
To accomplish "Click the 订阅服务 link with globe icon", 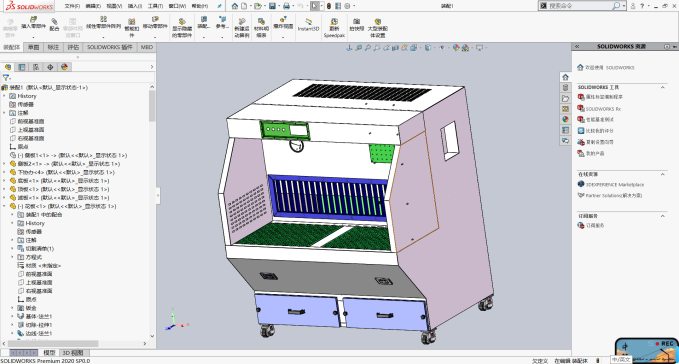I will pyautogui.click(x=595, y=225).
